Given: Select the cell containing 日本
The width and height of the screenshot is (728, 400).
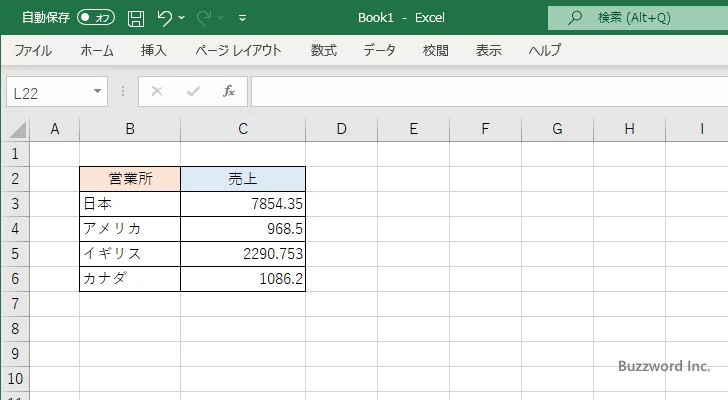Looking at the screenshot, I should click(x=130, y=204).
